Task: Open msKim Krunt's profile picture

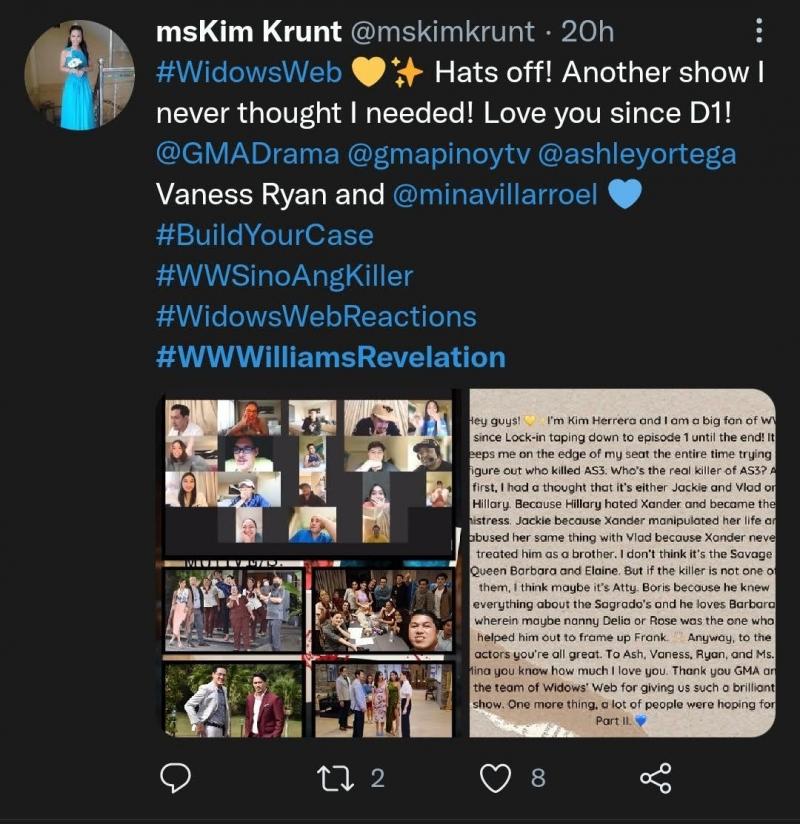Action: (79, 75)
